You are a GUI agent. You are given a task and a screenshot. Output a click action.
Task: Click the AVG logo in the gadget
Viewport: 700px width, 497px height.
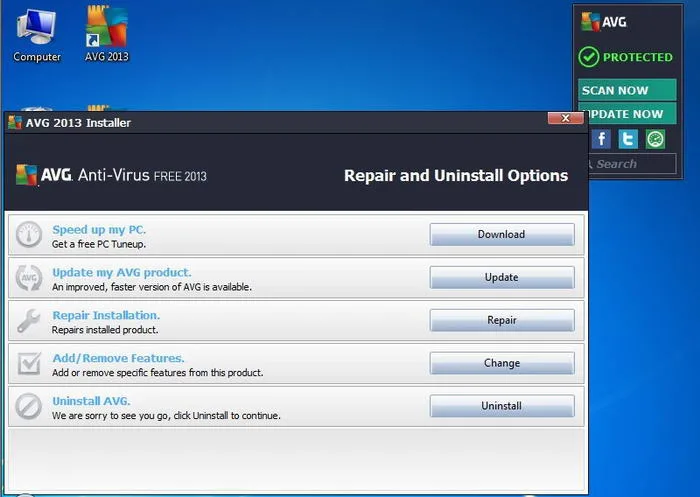[x=604, y=21]
